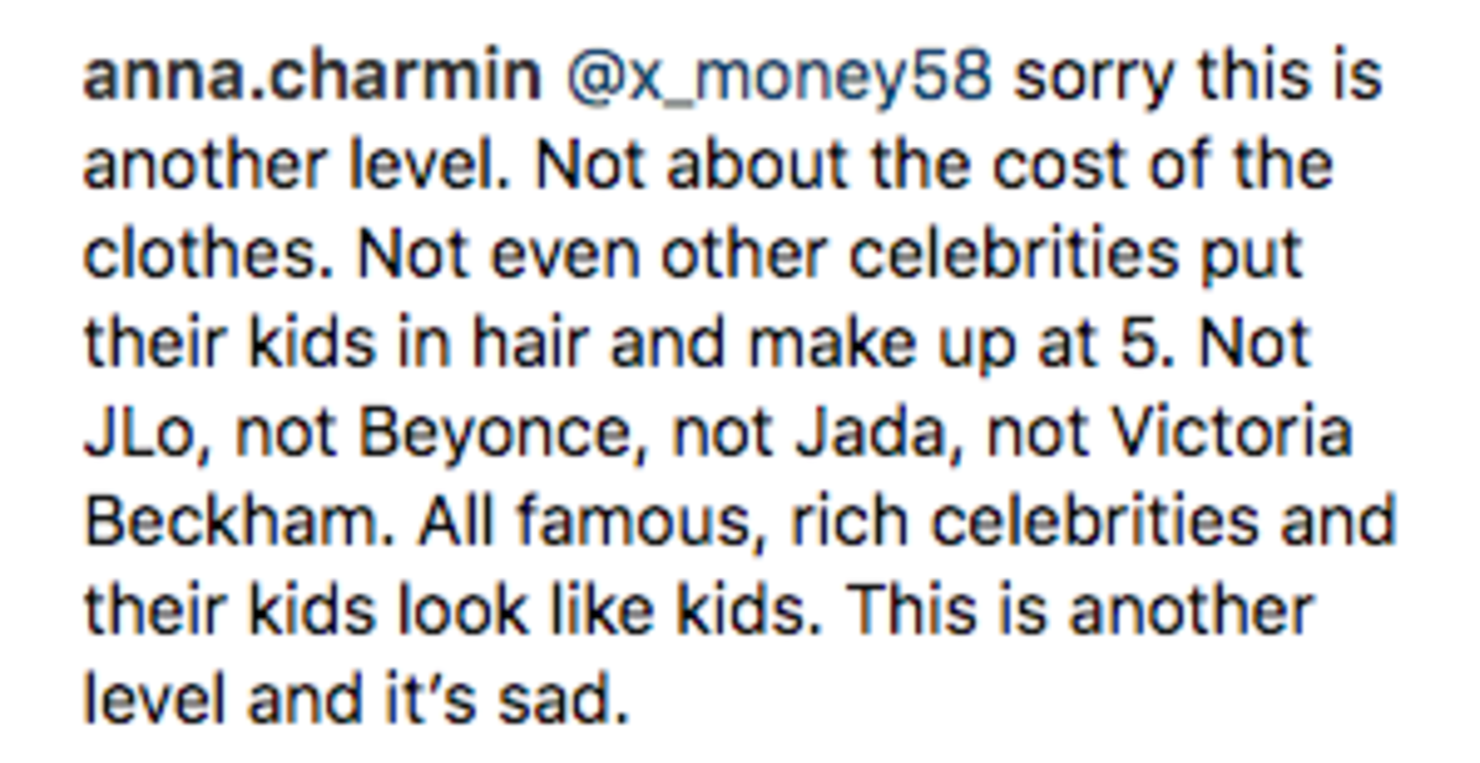1480x763 pixels.
Task: Click the first word "celebrities" after "other"
Action: click(x=1013, y=254)
